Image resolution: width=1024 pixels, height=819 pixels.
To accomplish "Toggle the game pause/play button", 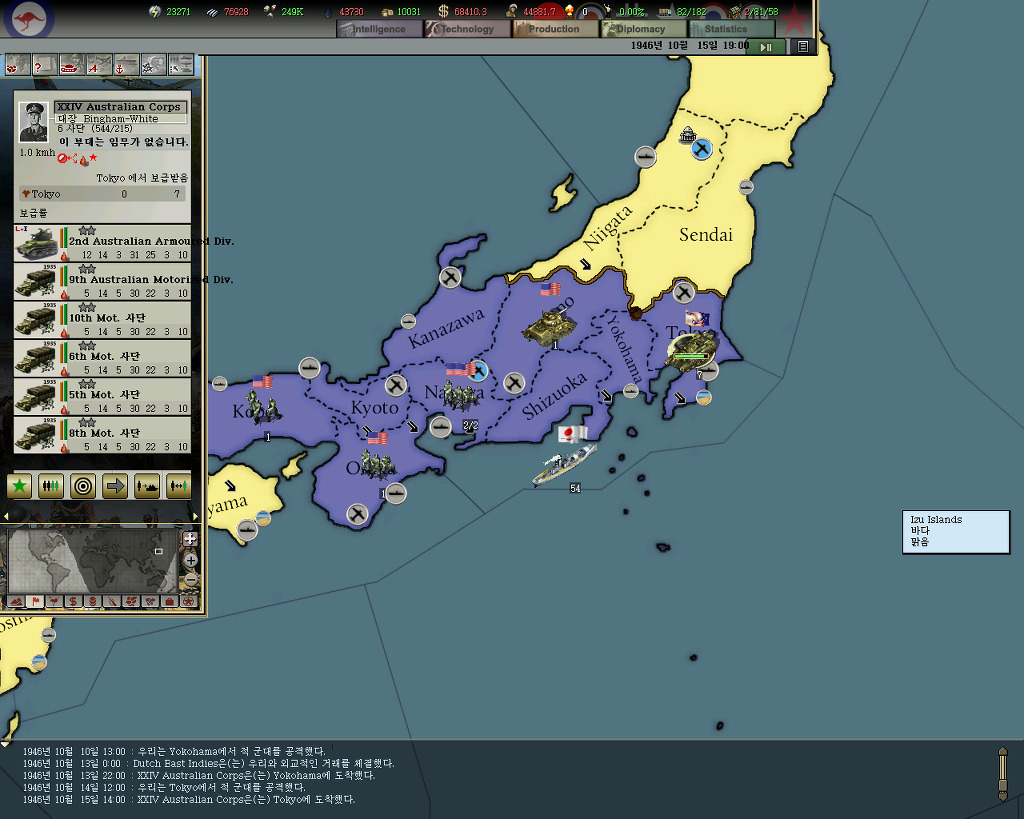I will coord(766,47).
